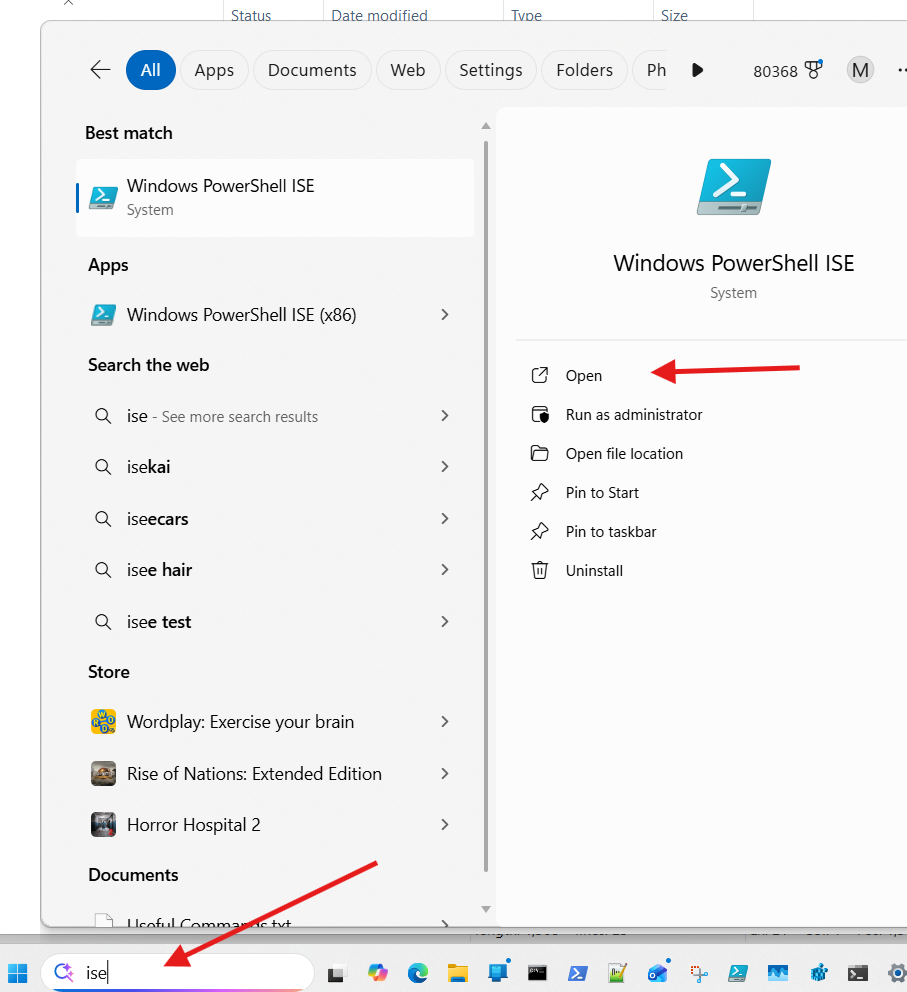Image resolution: width=907 pixels, height=992 pixels.
Task: Expand chevron beside 'iseecars'
Action: coord(445,519)
